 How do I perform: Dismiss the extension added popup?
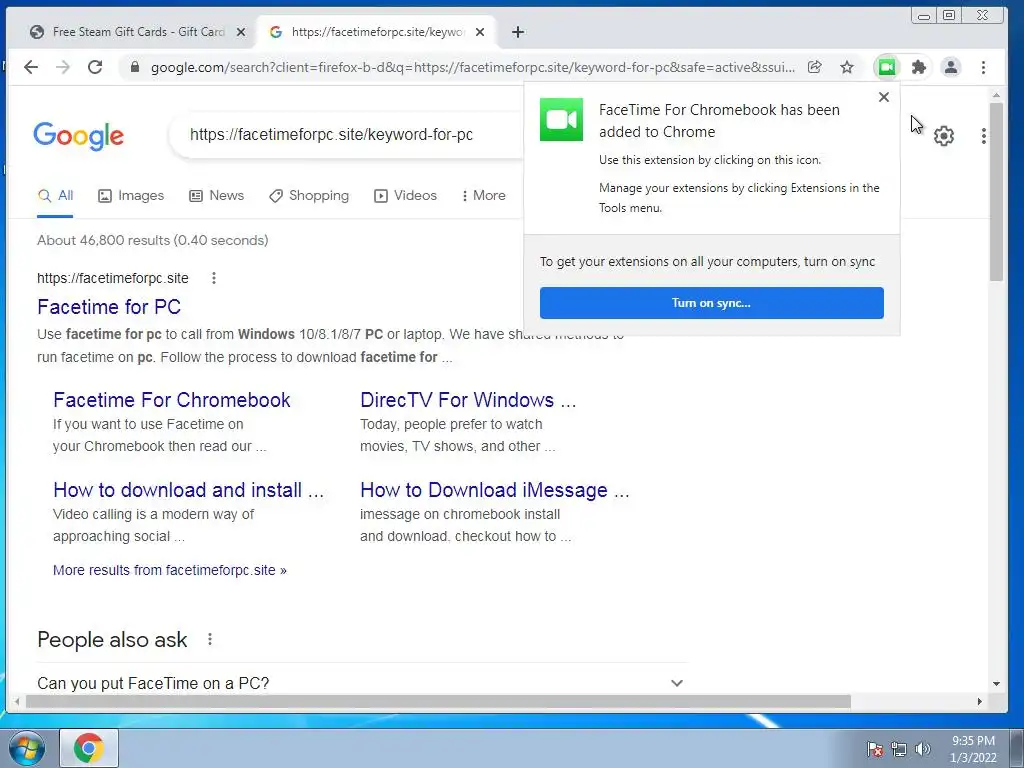pos(884,97)
